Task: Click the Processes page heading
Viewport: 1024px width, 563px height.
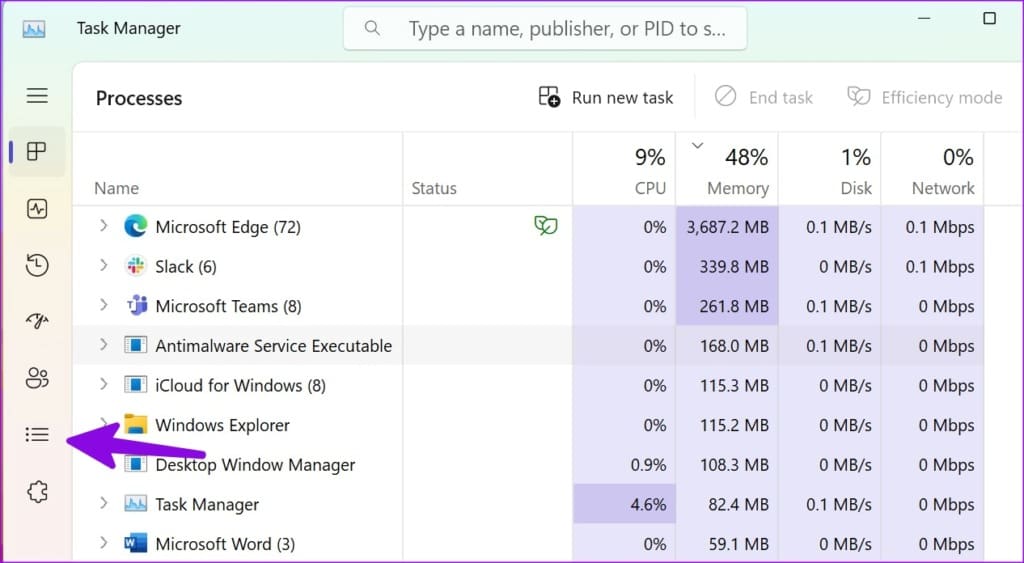Action: pos(139,98)
